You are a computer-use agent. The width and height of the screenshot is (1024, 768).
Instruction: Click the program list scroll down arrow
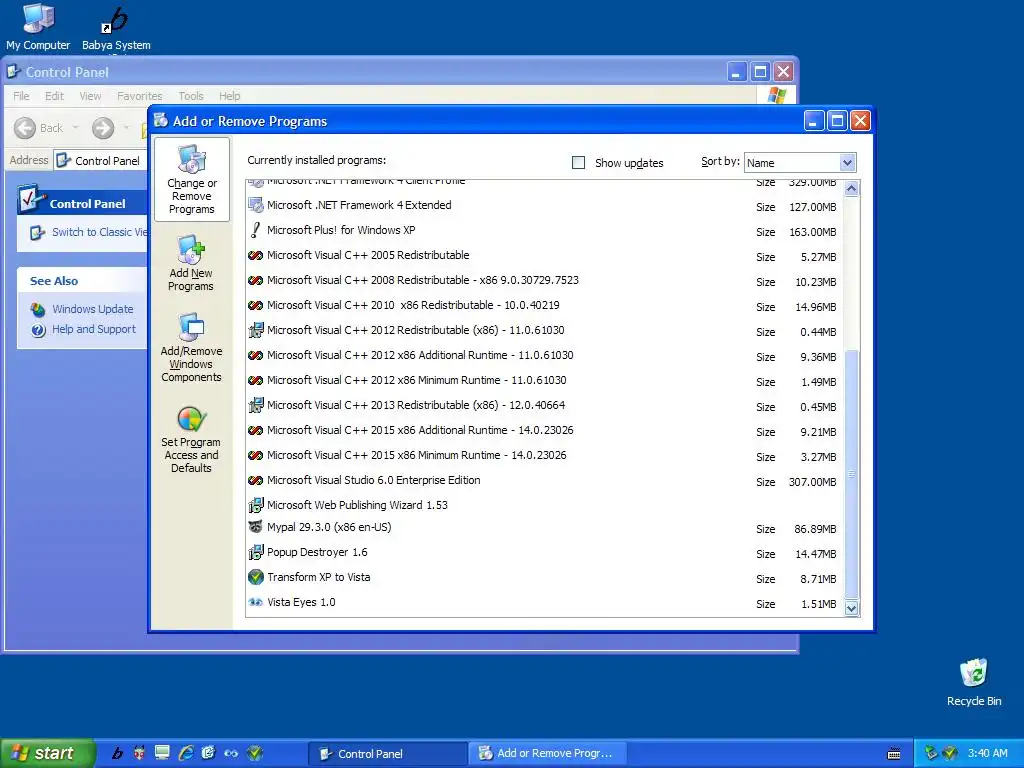point(851,608)
